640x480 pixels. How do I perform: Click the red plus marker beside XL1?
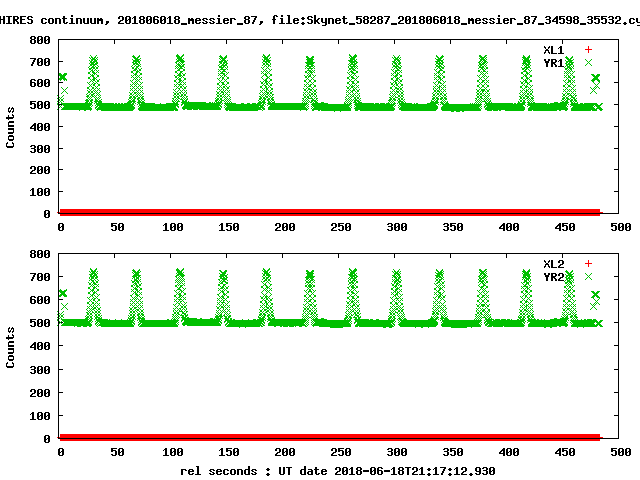coord(588,50)
